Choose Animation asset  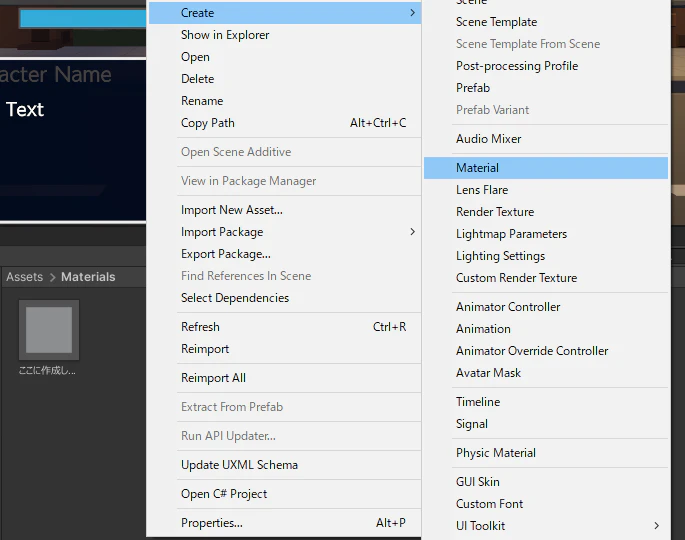(x=546, y=329)
